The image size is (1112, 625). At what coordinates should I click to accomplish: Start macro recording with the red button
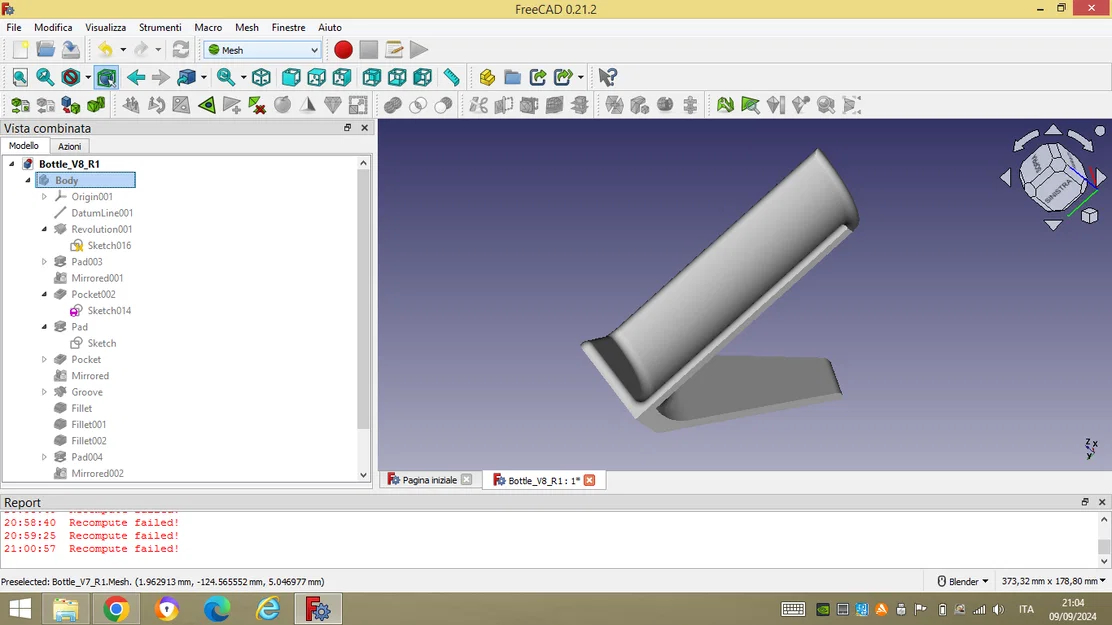343,50
